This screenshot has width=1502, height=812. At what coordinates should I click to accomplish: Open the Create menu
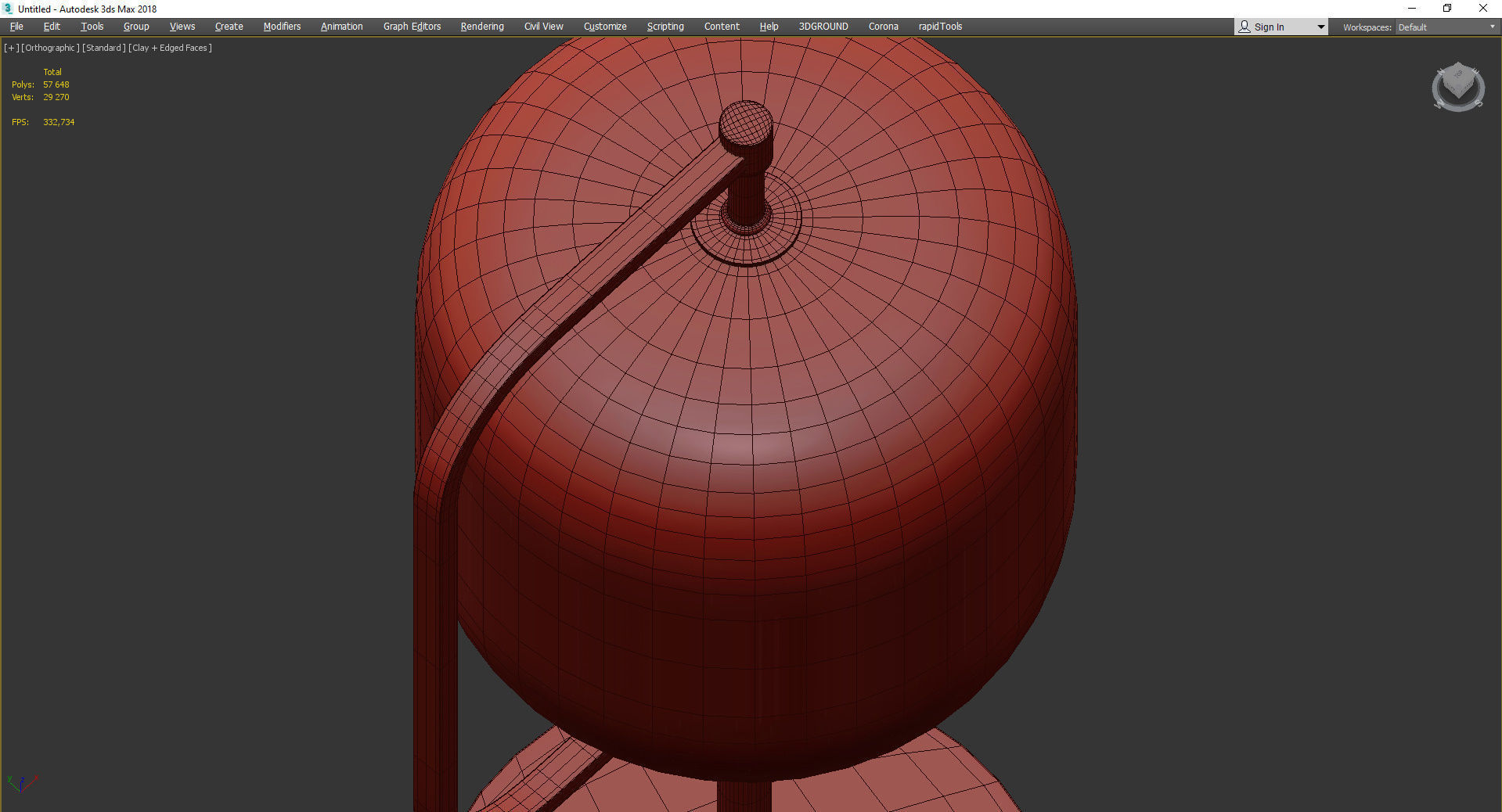tap(229, 27)
